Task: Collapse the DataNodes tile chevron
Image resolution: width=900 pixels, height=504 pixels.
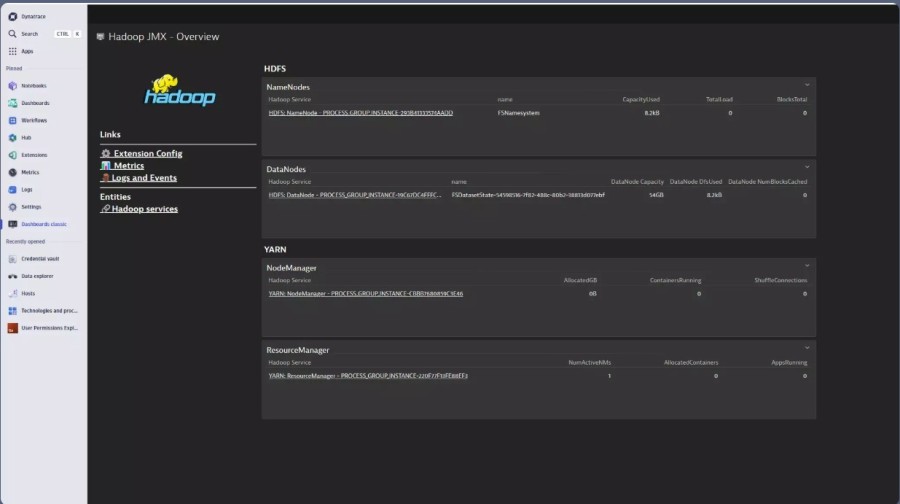Action: pos(807,167)
